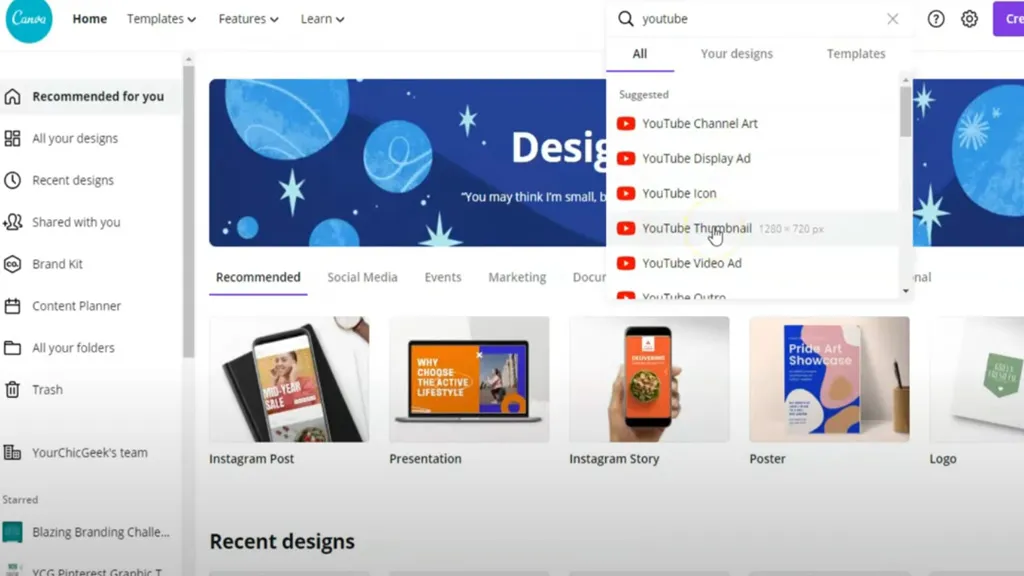Switch to Templates search tab
Viewport: 1024px width, 576px height.
point(856,54)
